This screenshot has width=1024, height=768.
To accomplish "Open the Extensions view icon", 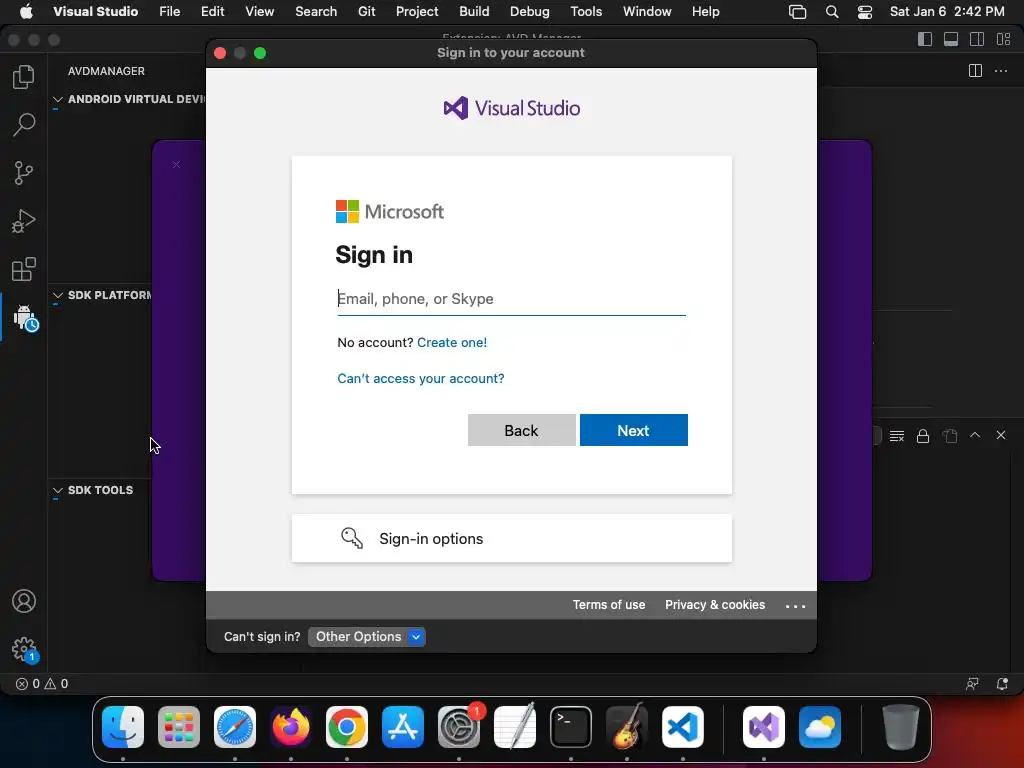I will click(24, 268).
